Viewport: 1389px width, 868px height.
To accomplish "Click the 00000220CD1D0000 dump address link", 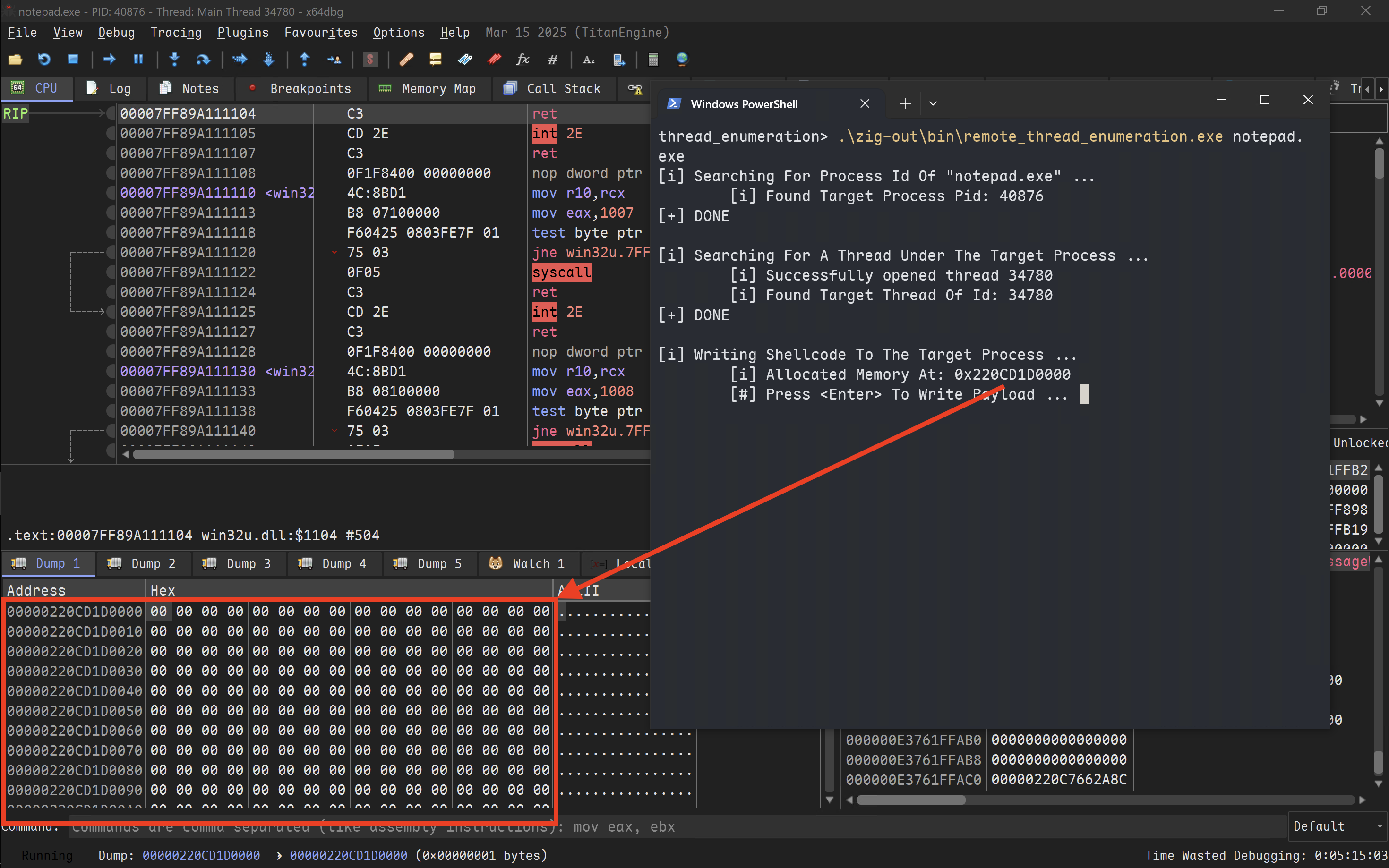I will [200, 855].
